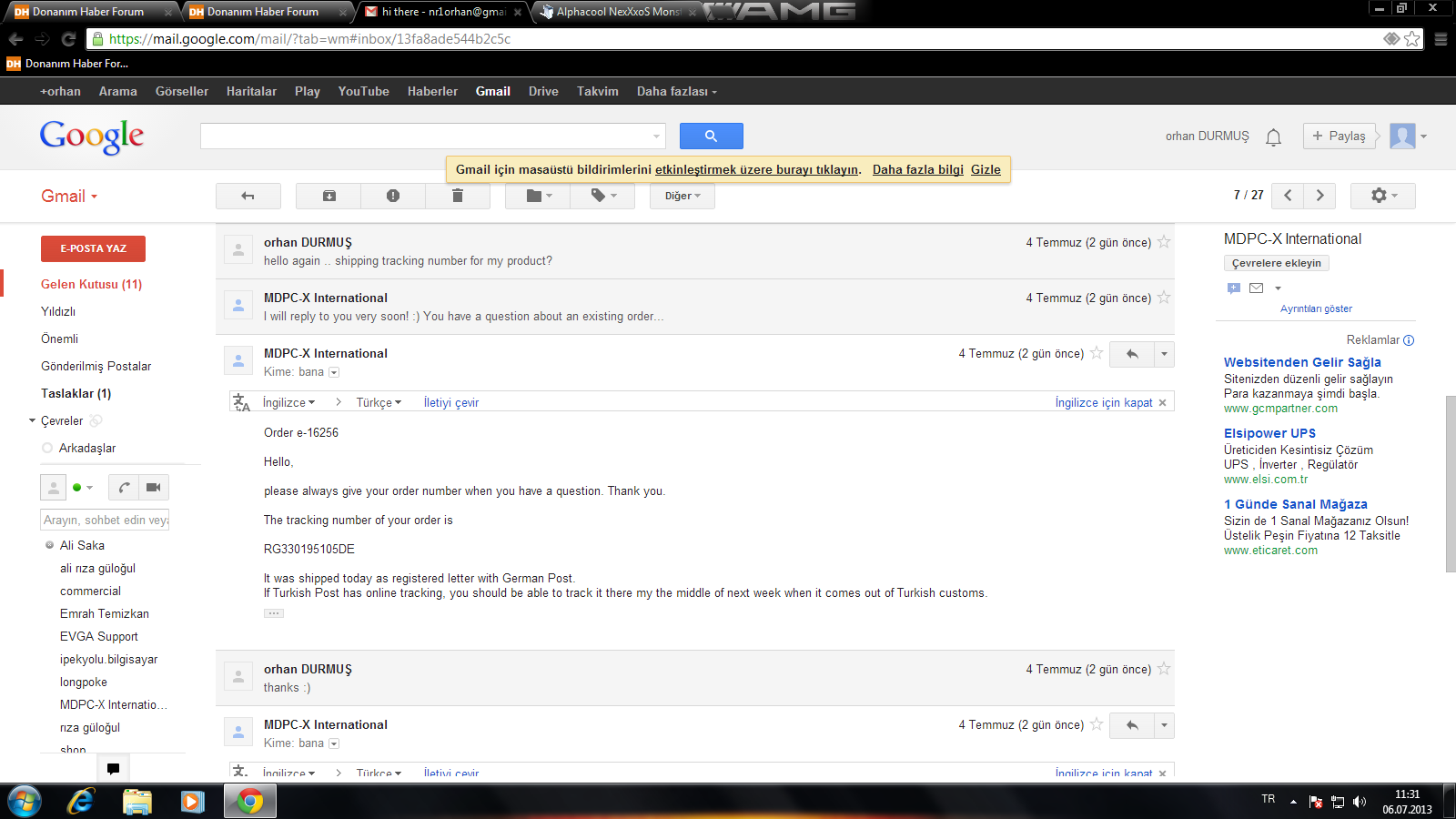
Task: Click the İletiyi çevir translate link
Action: point(451,402)
